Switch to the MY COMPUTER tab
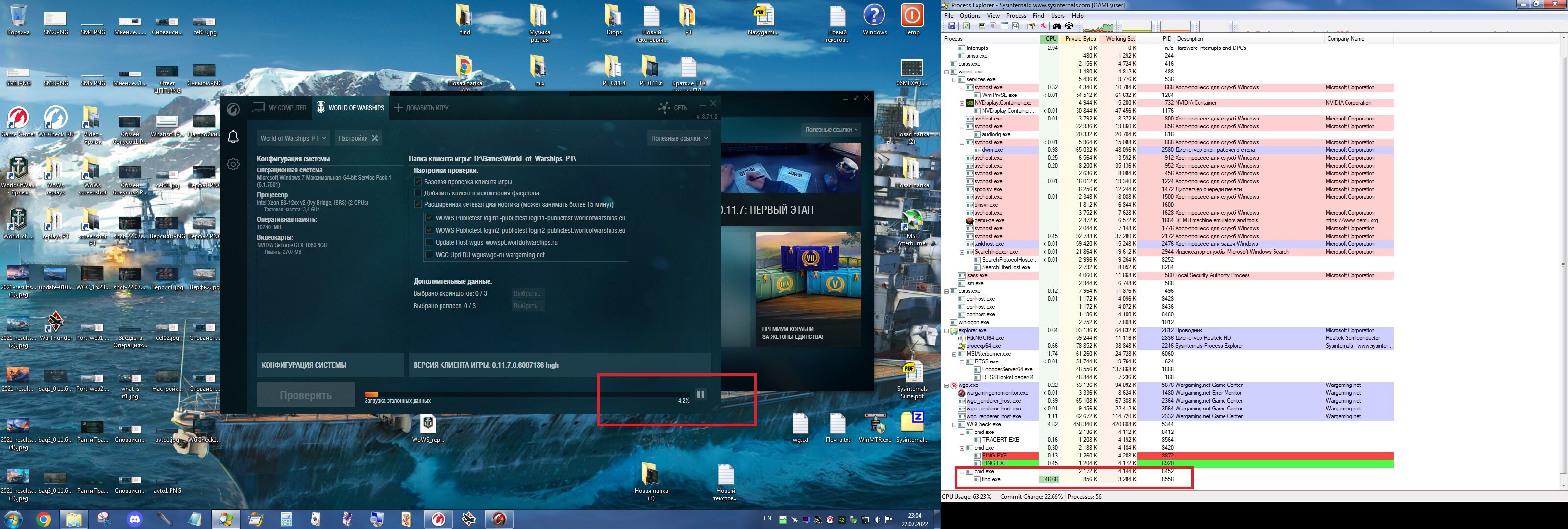Screen dimensions: 1568x529 [280, 108]
